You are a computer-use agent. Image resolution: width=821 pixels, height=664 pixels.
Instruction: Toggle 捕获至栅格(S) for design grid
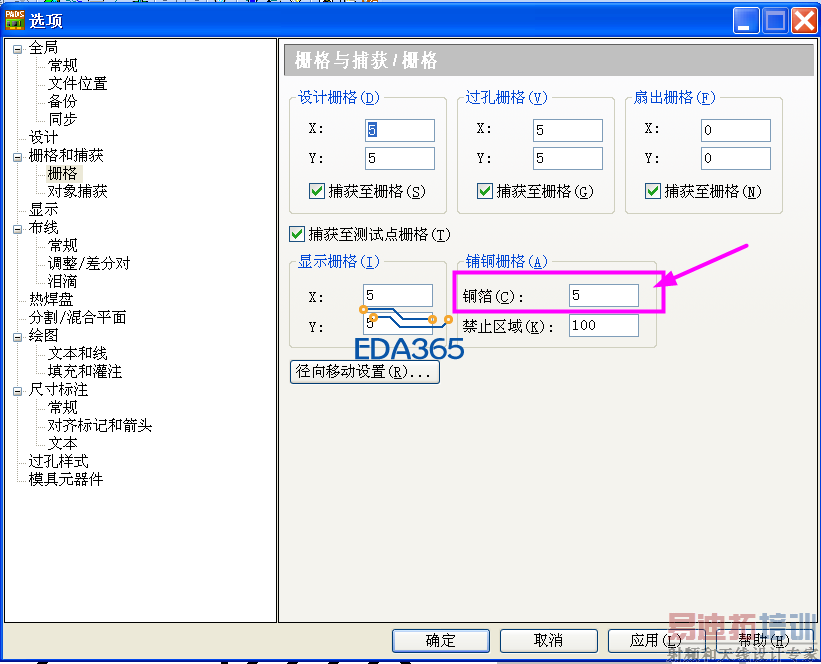317,191
